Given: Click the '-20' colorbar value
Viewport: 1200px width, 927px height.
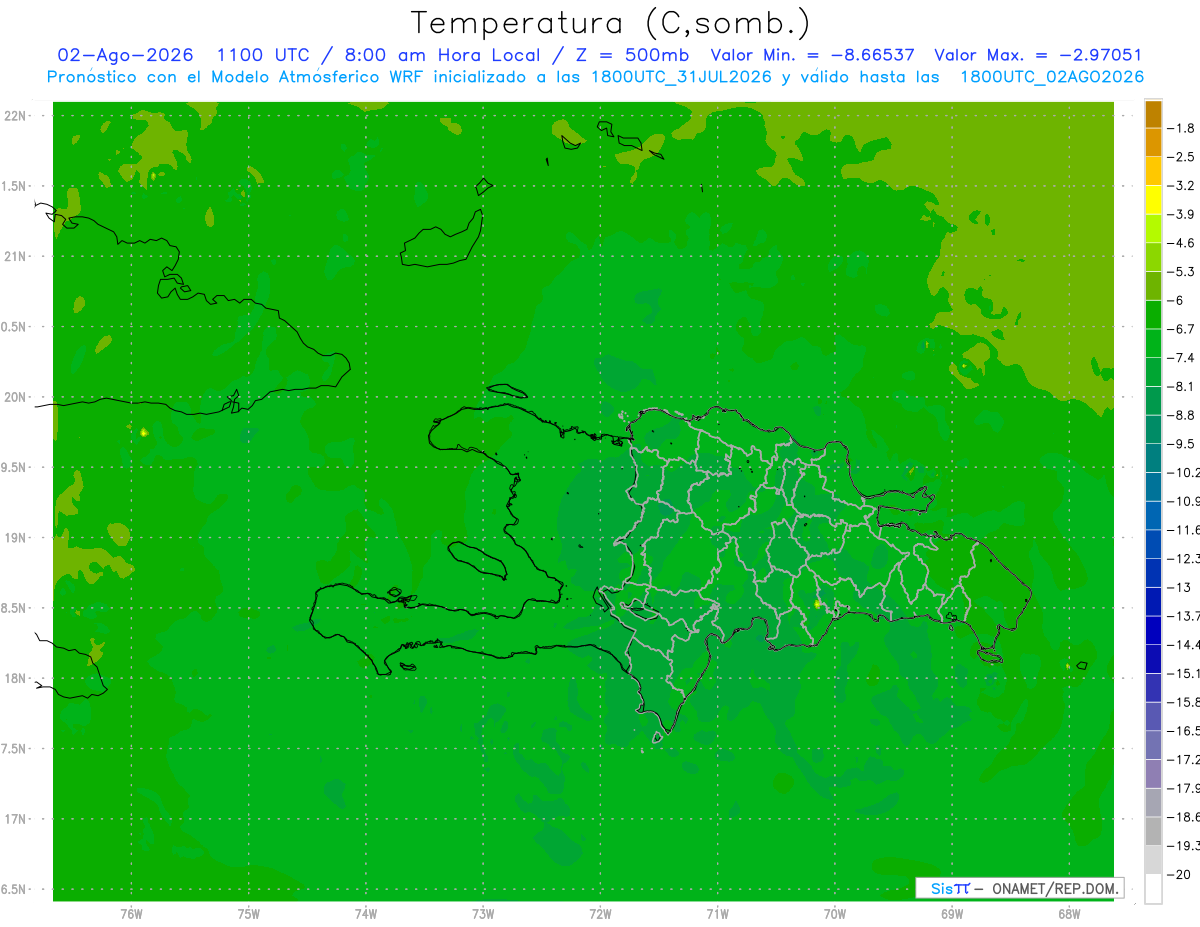Looking at the screenshot, I should pos(1179,874).
